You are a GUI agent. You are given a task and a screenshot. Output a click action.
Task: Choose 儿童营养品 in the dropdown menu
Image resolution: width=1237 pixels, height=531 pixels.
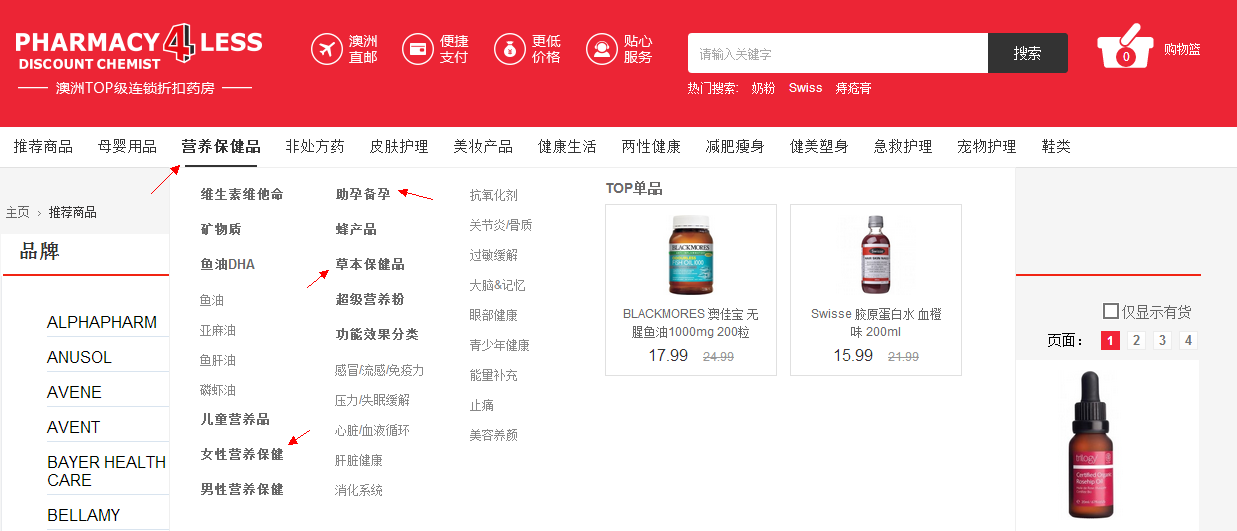(235, 419)
